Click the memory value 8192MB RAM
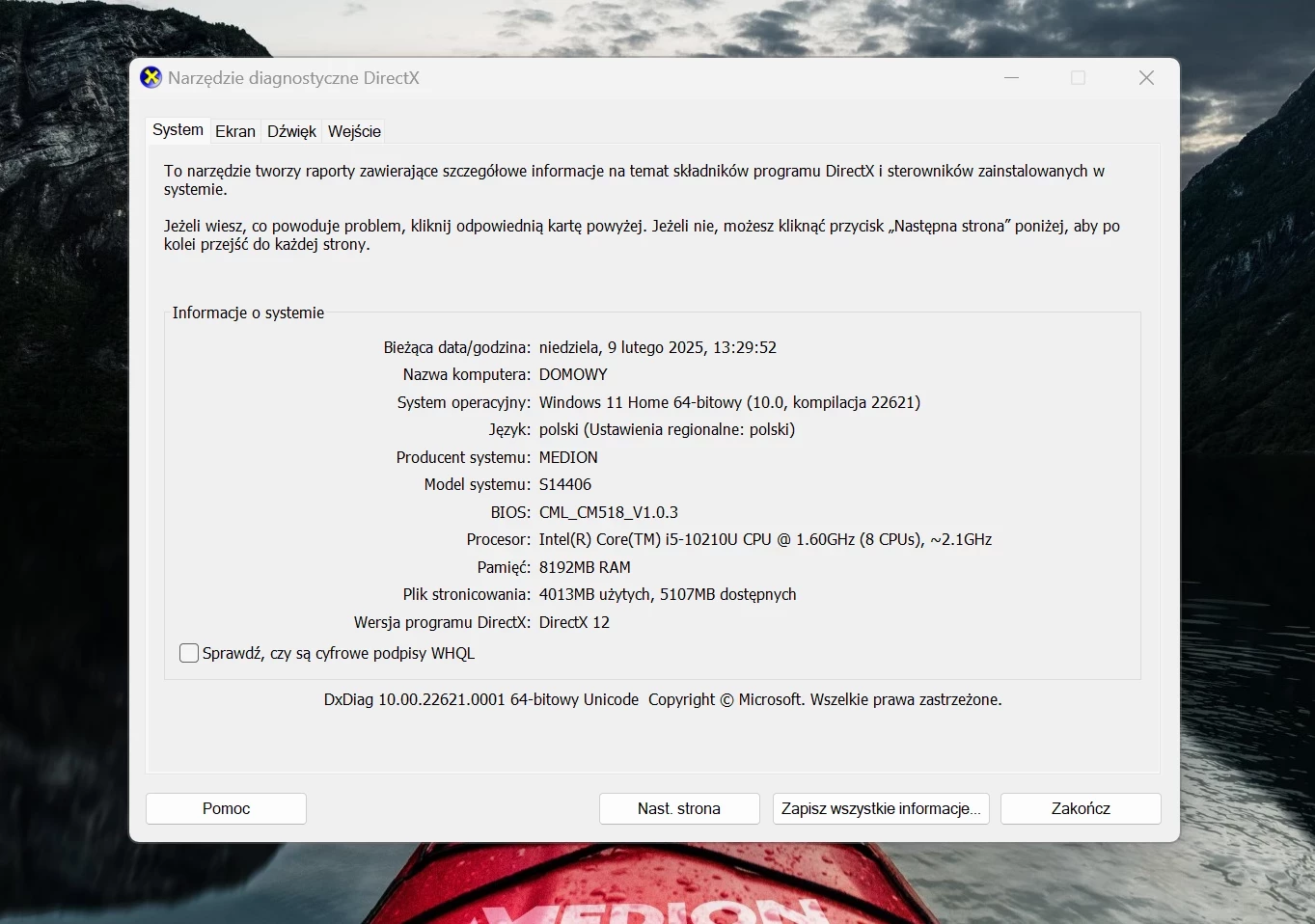The image size is (1315, 924). (x=585, y=567)
